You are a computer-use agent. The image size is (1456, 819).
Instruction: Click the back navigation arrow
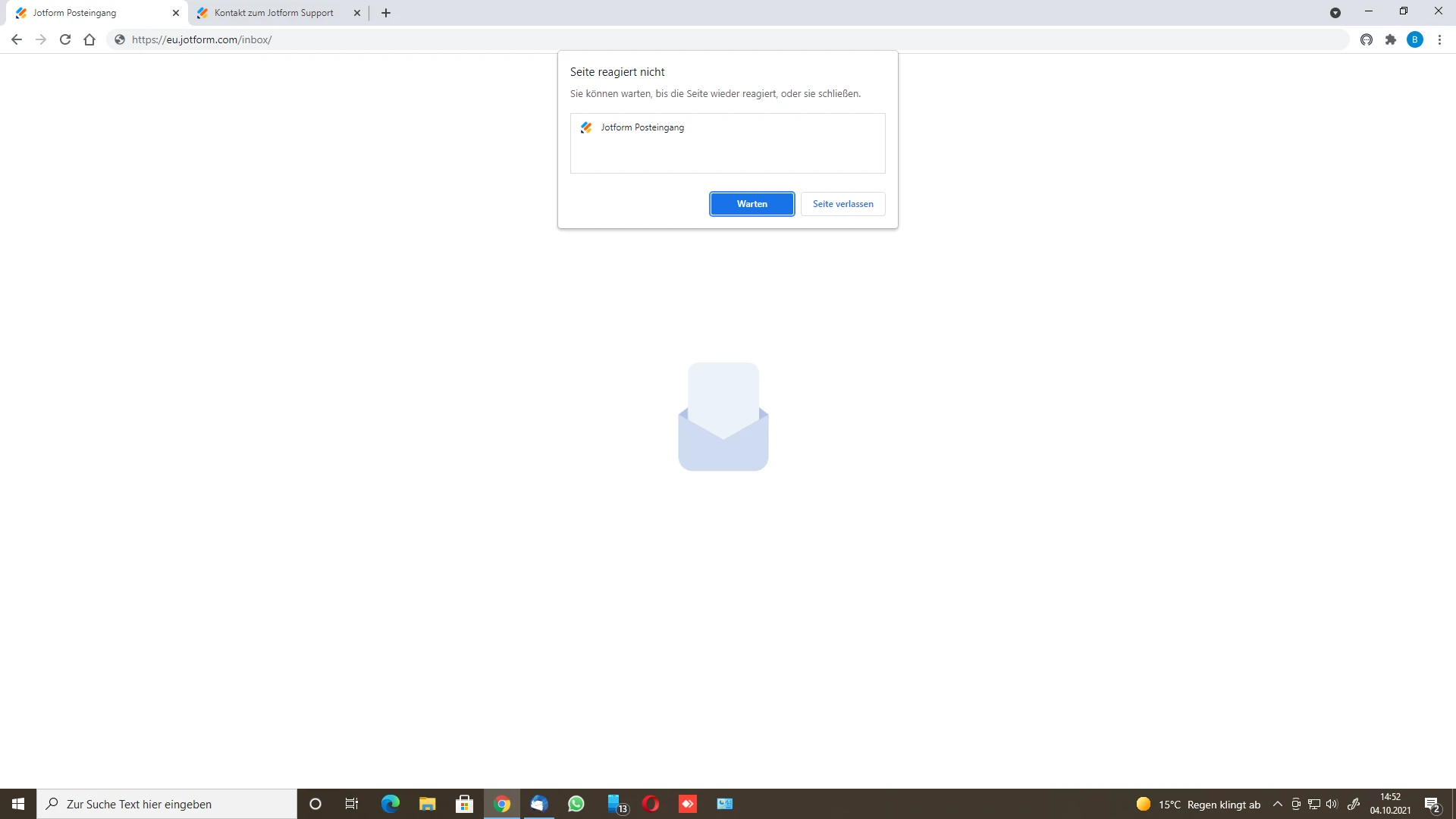click(17, 39)
